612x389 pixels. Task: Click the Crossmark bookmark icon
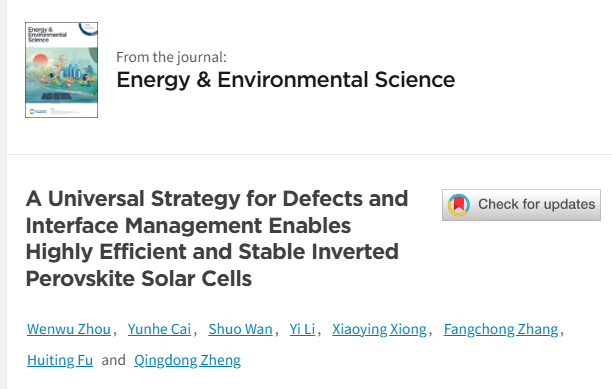point(458,205)
